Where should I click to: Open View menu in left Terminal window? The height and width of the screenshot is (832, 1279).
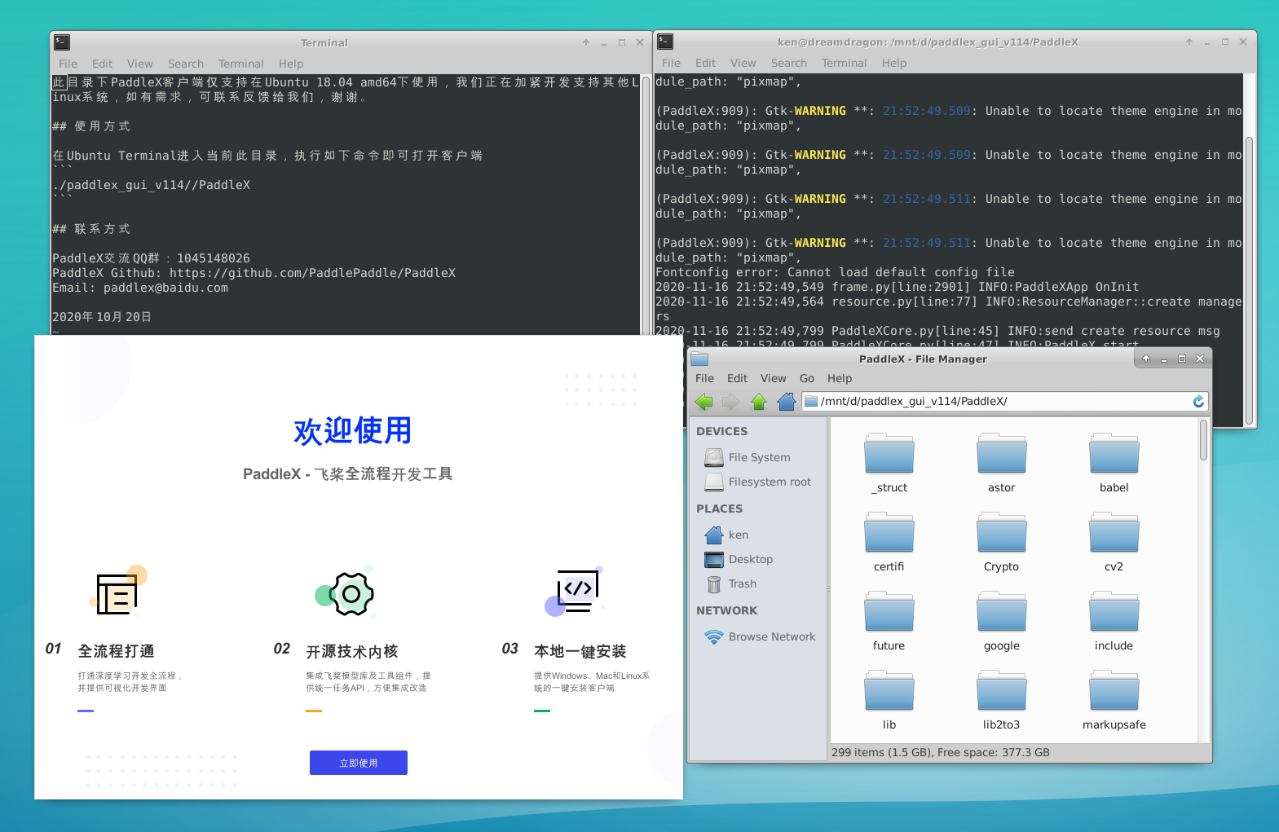click(x=140, y=64)
